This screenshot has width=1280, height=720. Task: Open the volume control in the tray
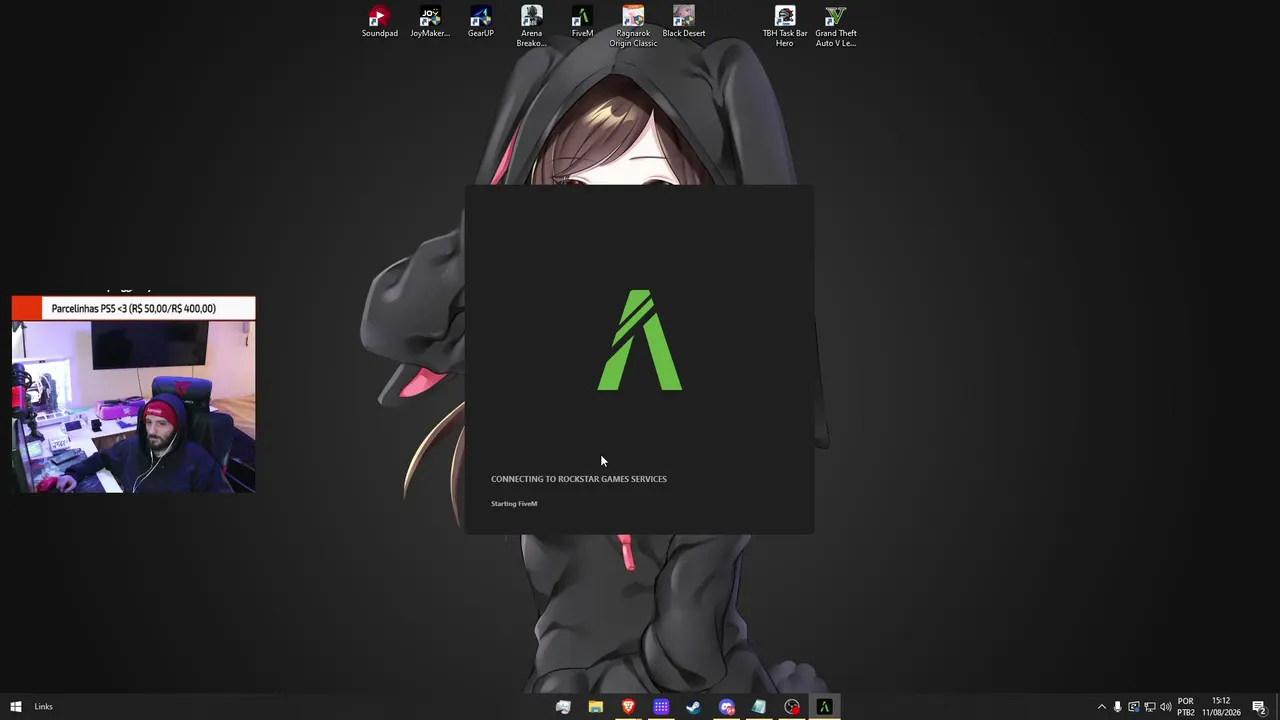click(x=1166, y=707)
